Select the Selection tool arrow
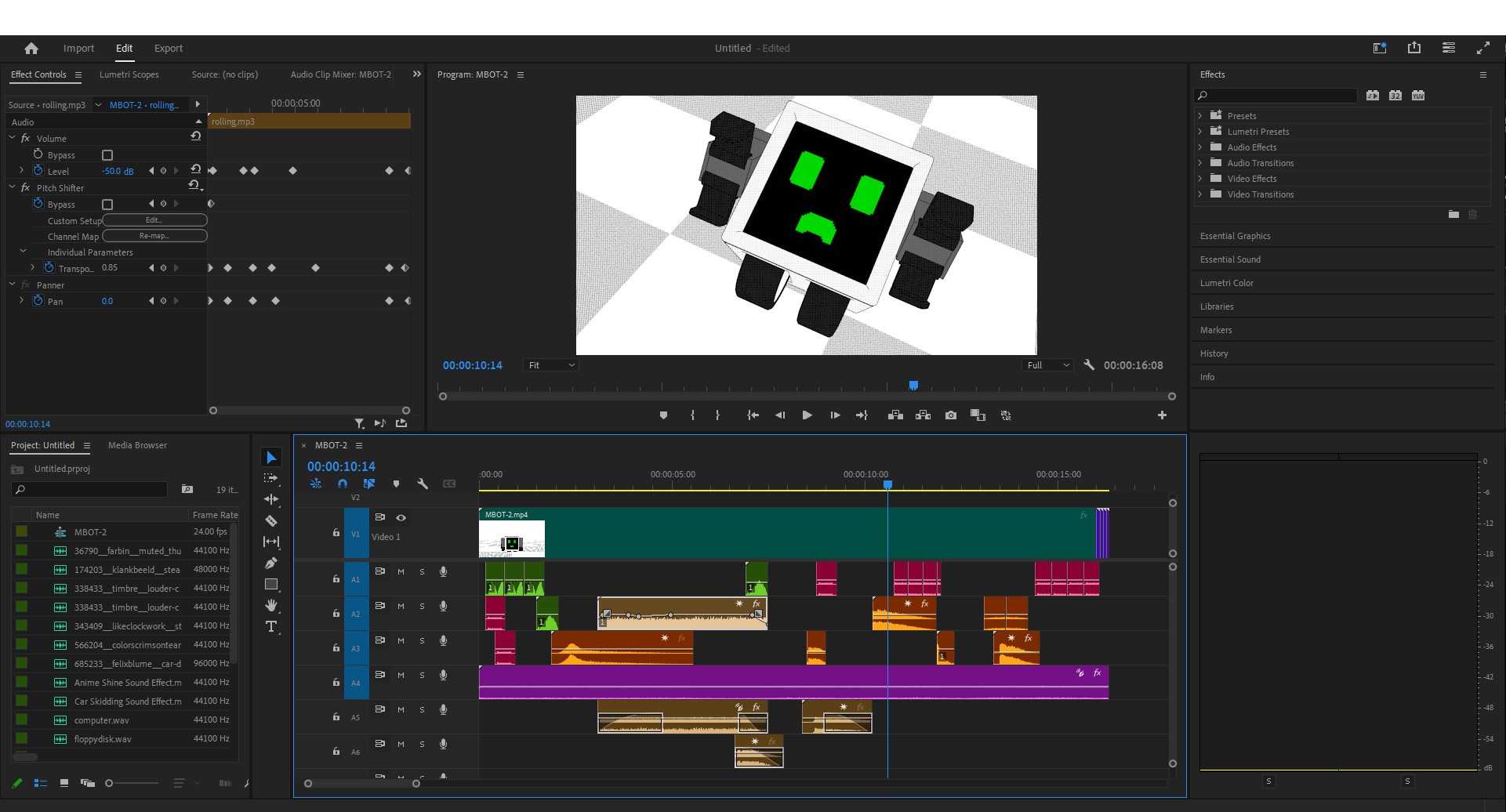Screen dimensions: 1506x812 [x=271, y=458]
